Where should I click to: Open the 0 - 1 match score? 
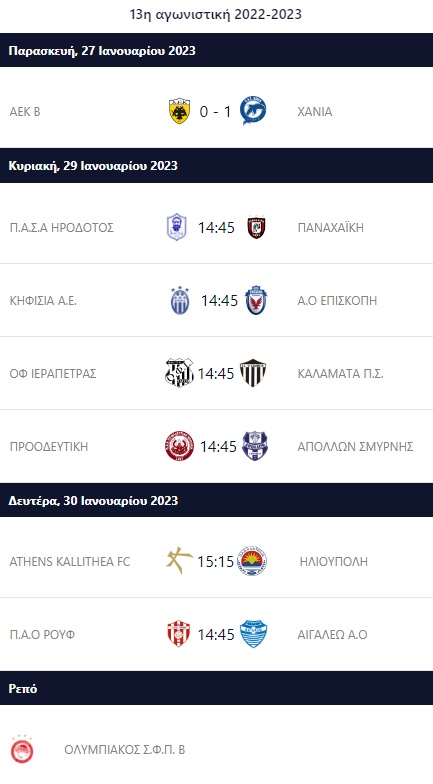(216, 112)
